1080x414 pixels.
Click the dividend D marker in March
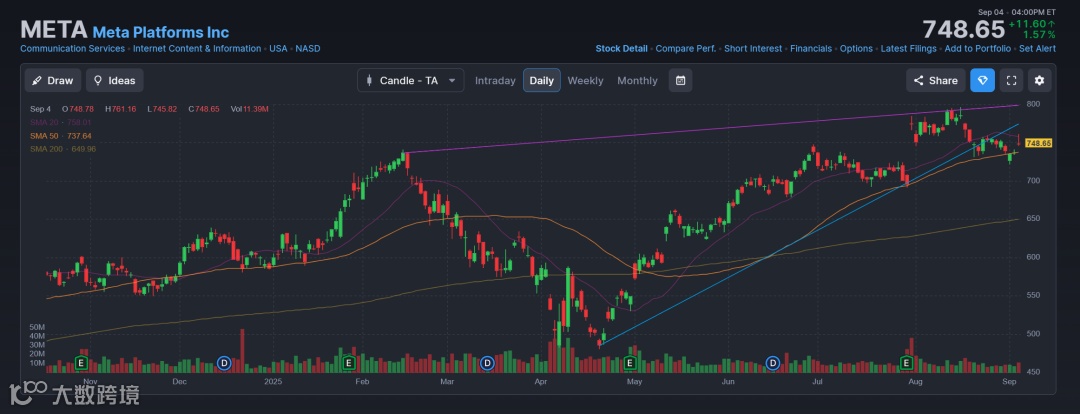click(487, 362)
